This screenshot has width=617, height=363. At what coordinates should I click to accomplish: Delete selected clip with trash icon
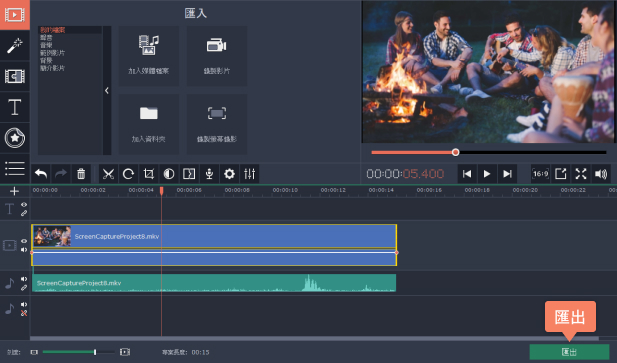pos(81,174)
